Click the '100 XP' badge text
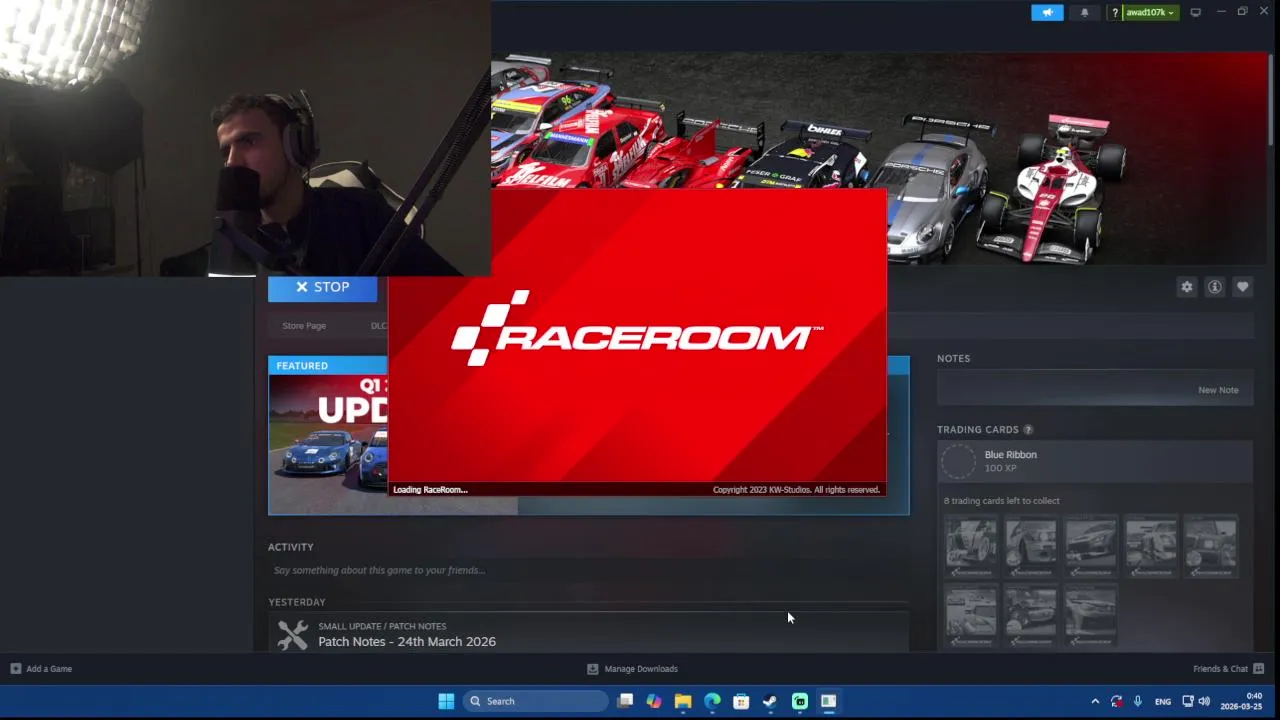 pyautogui.click(x=1000, y=468)
